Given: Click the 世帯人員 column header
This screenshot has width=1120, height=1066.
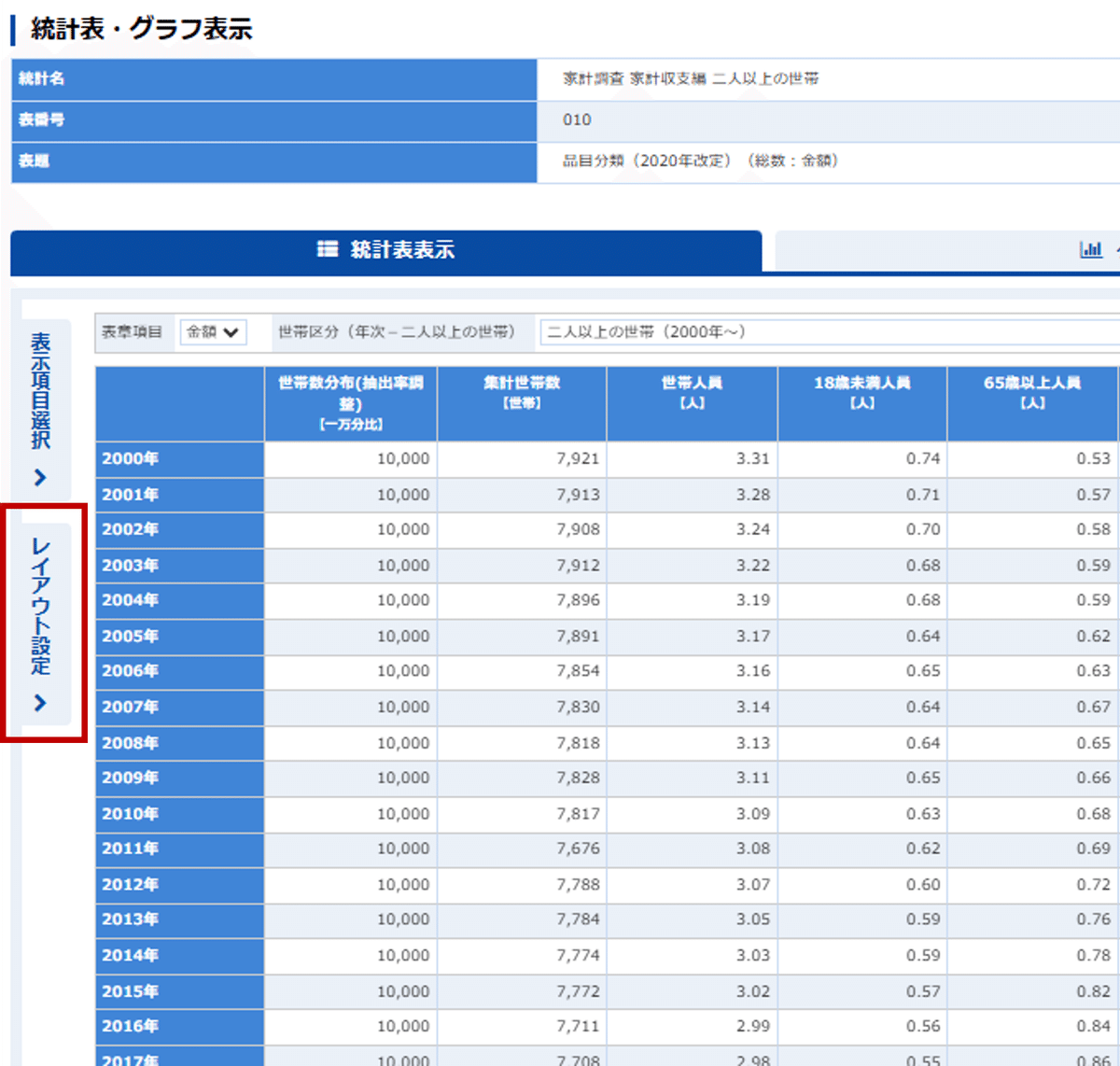Looking at the screenshot, I should click(692, 403).
